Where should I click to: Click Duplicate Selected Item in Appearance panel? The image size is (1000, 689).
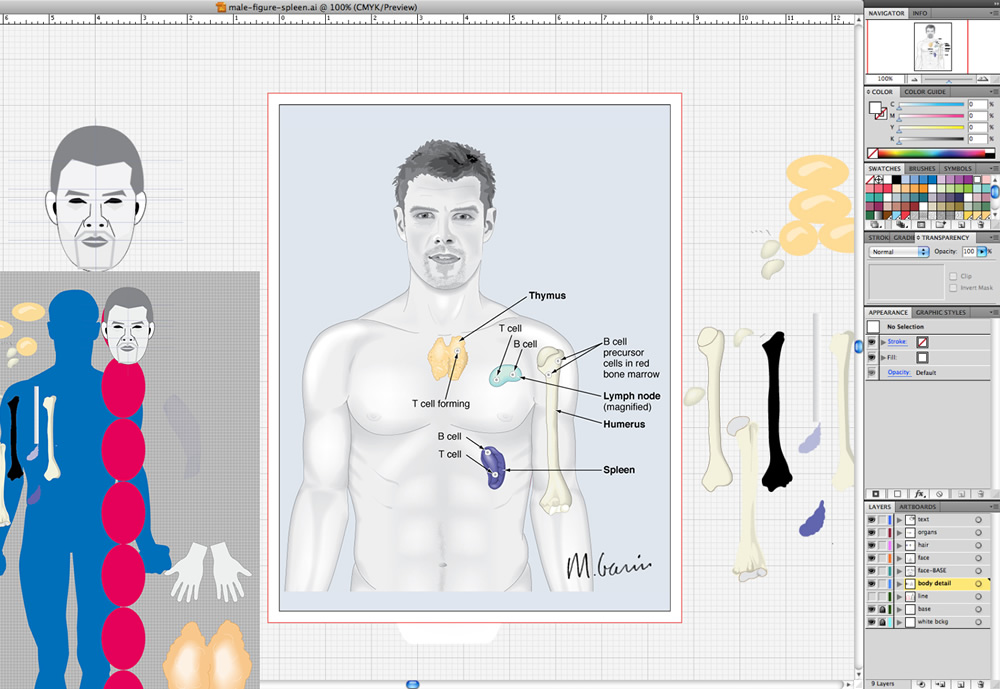(961, 494)
